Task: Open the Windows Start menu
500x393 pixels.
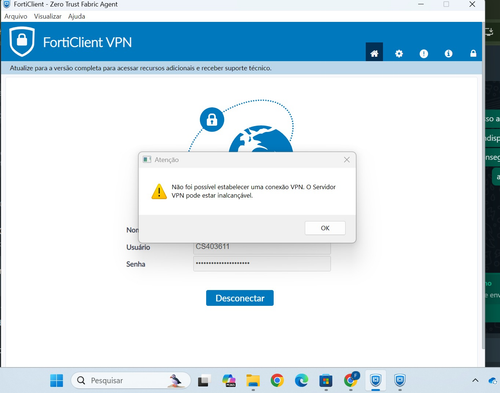Action: click(56, 380)
